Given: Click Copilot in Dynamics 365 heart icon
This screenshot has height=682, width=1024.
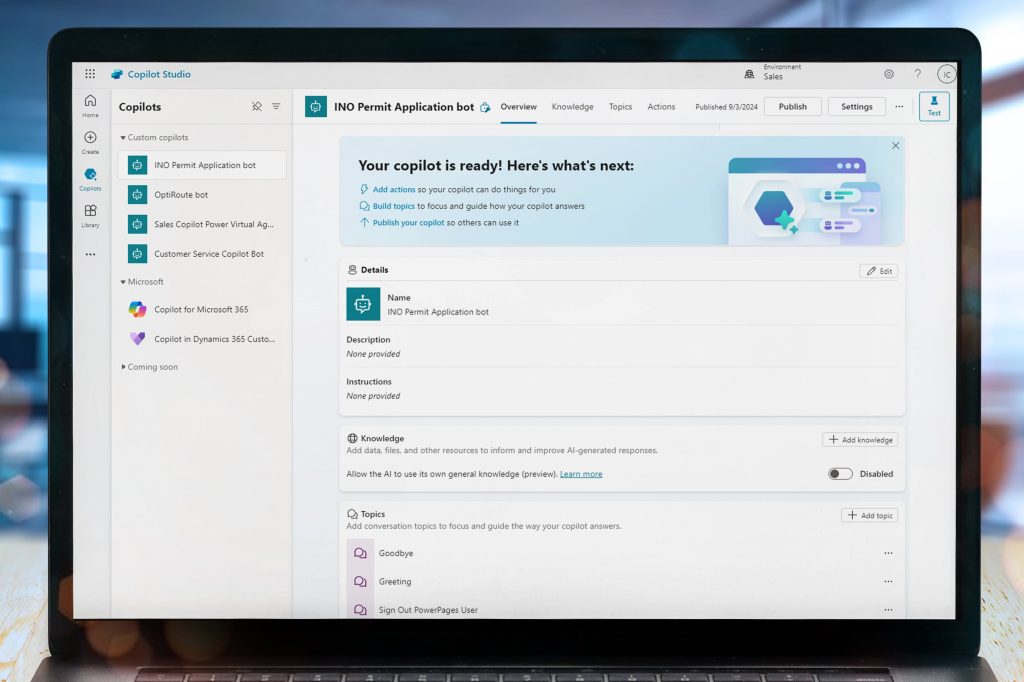Looking at the screenshot, I should pos(137,338).
